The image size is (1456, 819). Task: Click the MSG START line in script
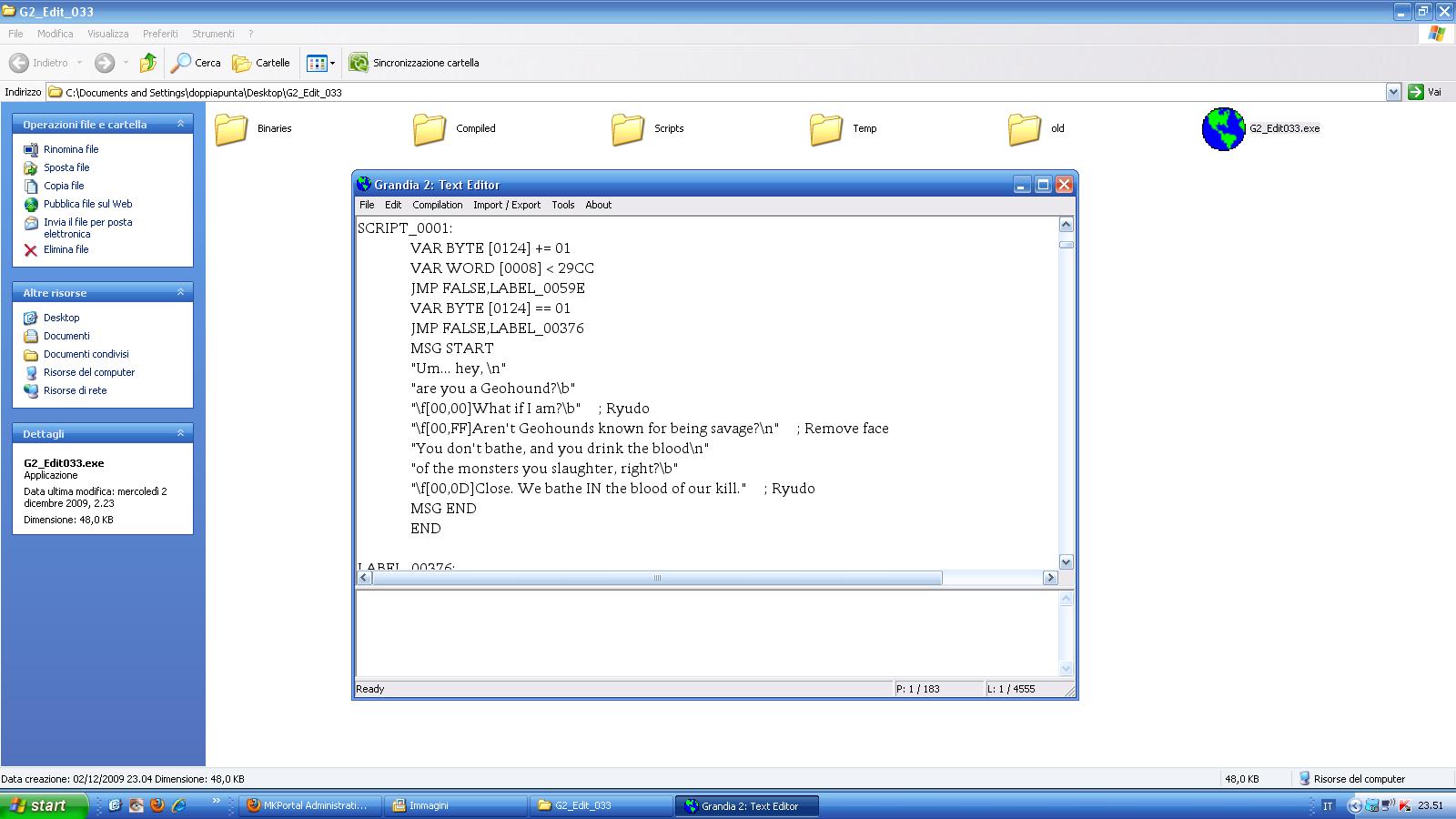[451, 349]
